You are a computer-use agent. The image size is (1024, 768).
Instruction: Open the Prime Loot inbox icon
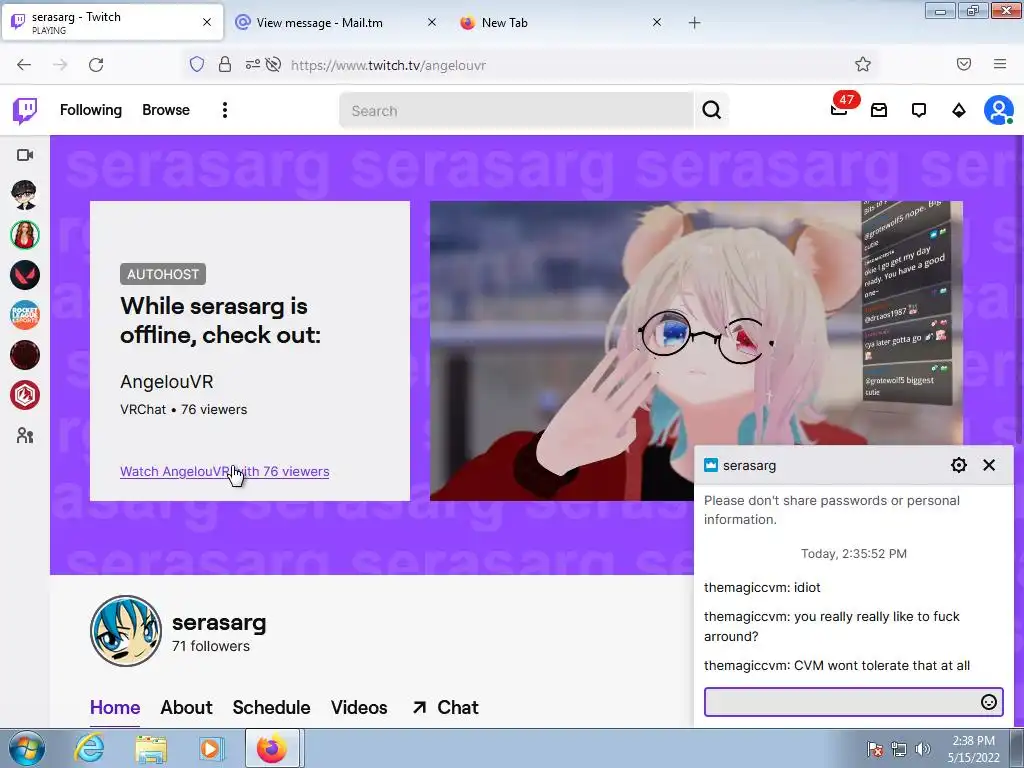879,110
